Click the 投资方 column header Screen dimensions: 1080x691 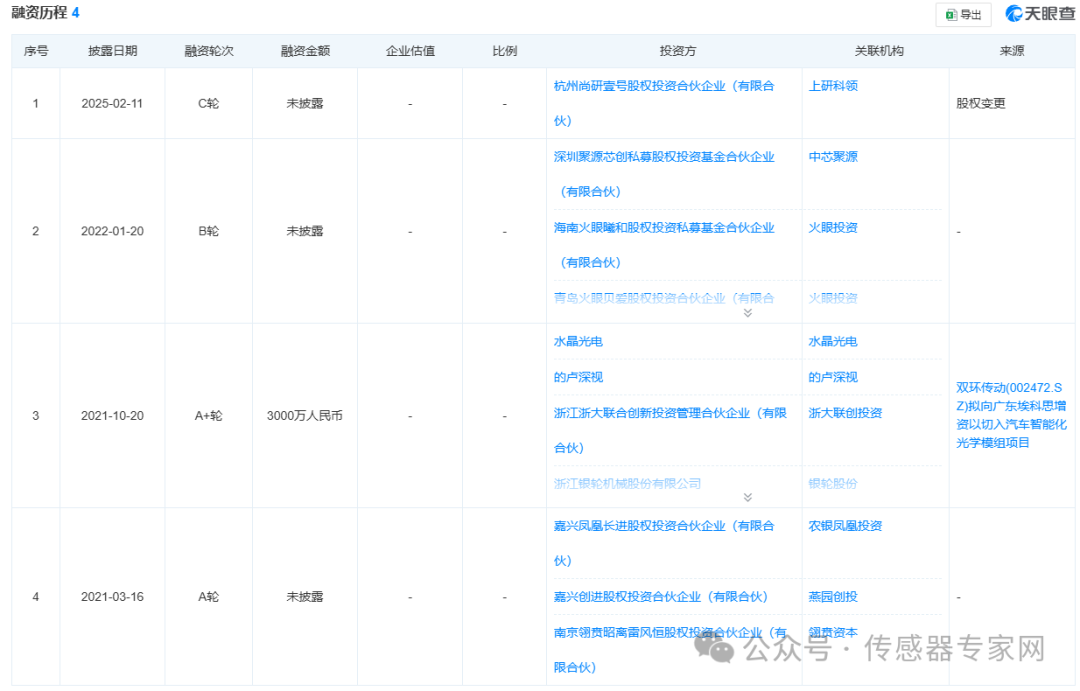coord(678,51)
